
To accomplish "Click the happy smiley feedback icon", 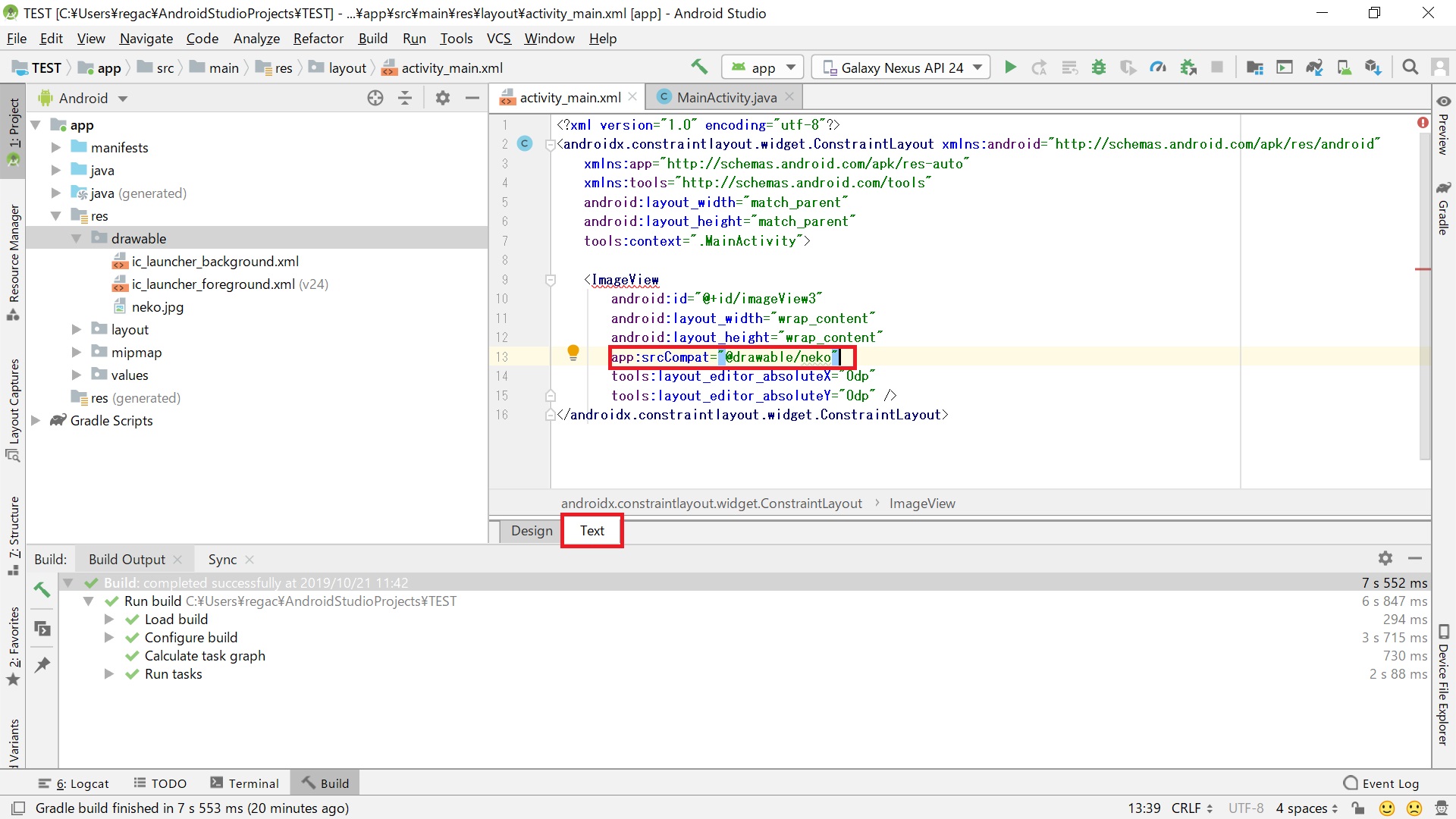I will click(x=1386, y=808).
